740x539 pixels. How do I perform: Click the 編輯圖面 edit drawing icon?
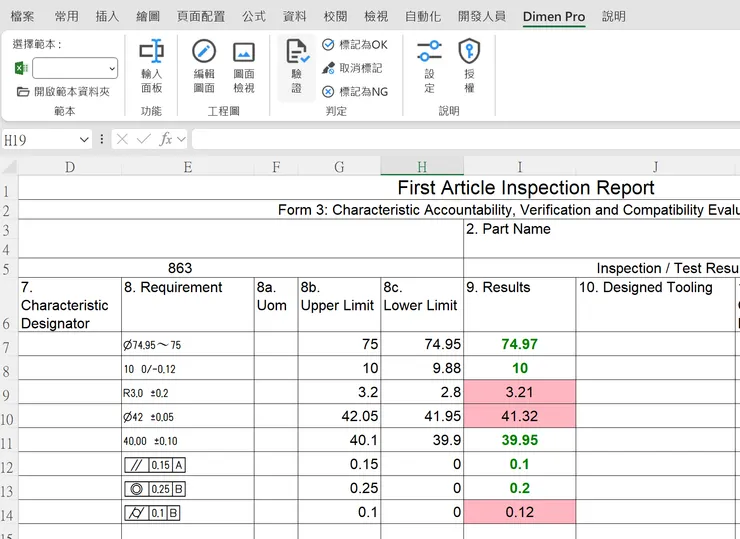[x=204, y=66]
